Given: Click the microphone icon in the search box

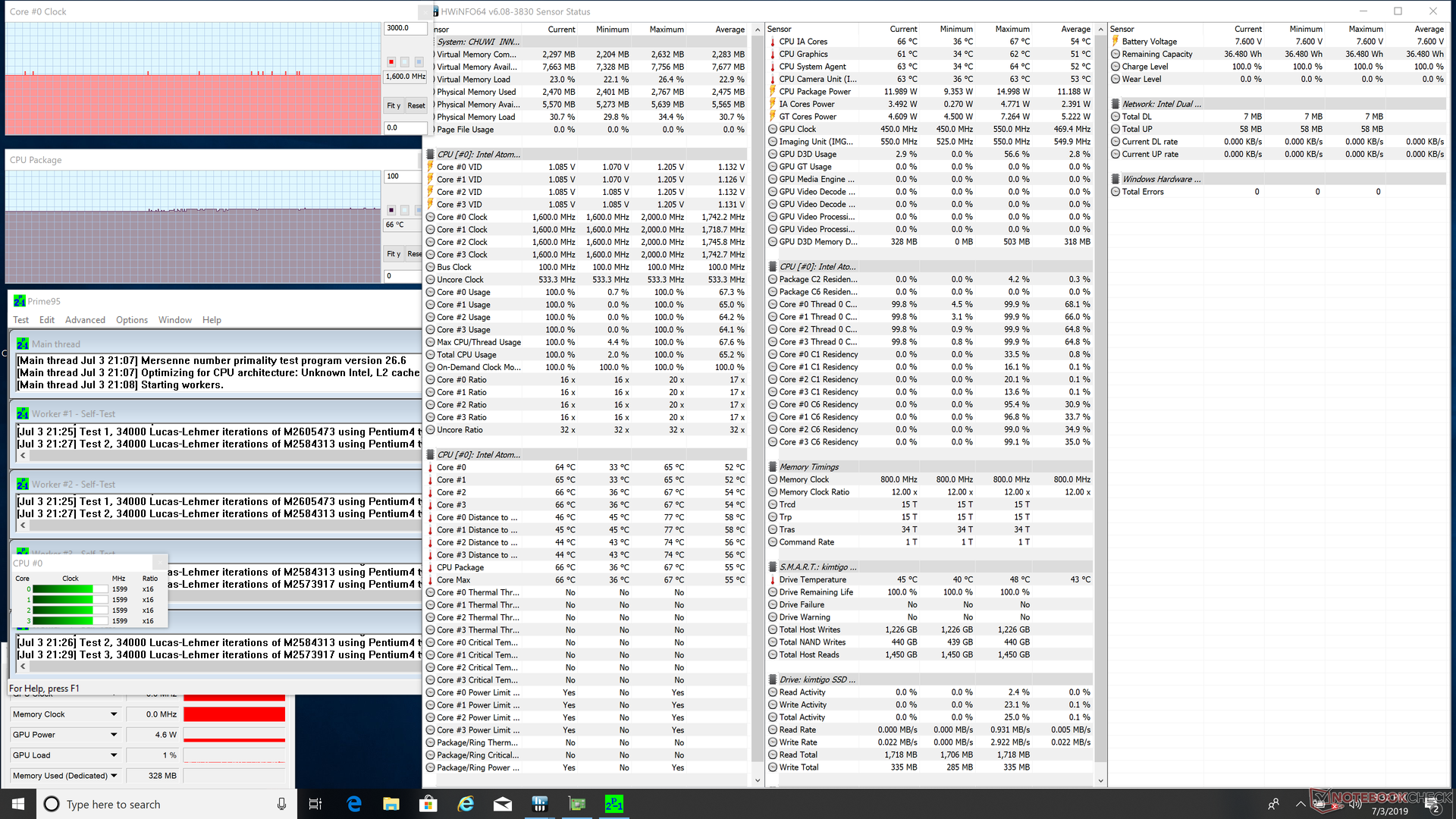Looking at the screenshot, I should click(281, 804).
